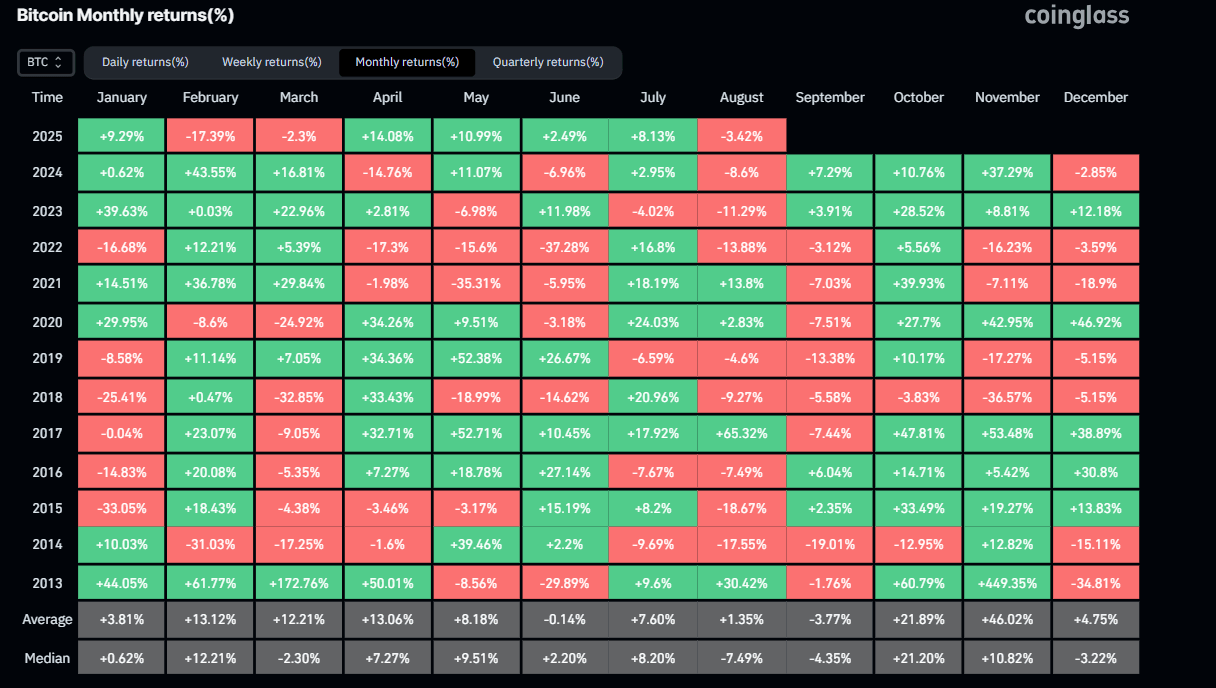Click the +46.92% December 2020 cell
Viewport: 1216px width, 688px height.
[x=1095, y=321]
